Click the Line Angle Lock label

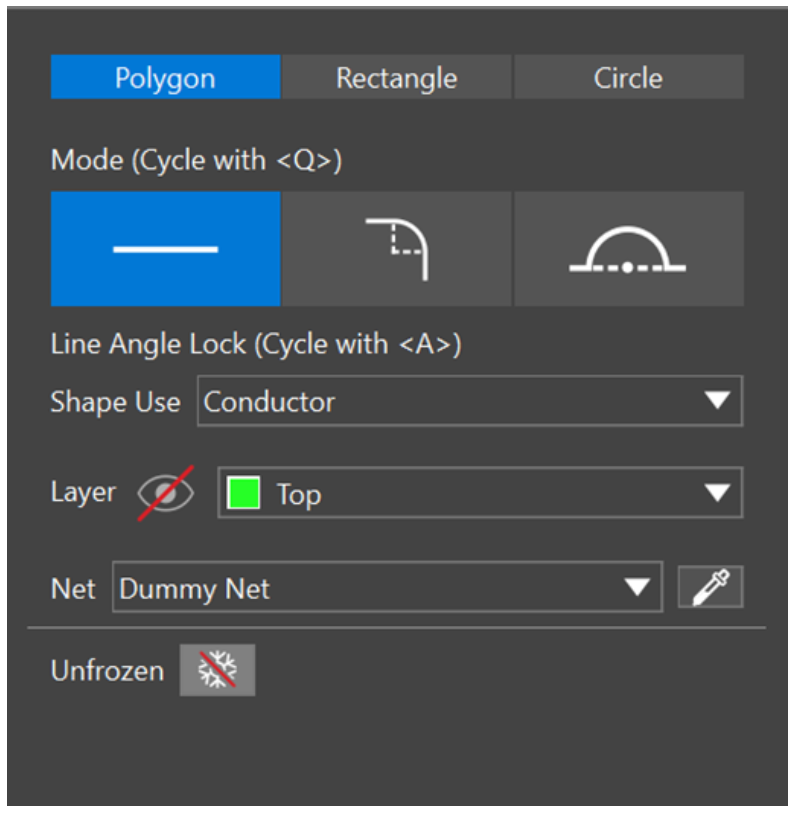click(x=256, y=344)
